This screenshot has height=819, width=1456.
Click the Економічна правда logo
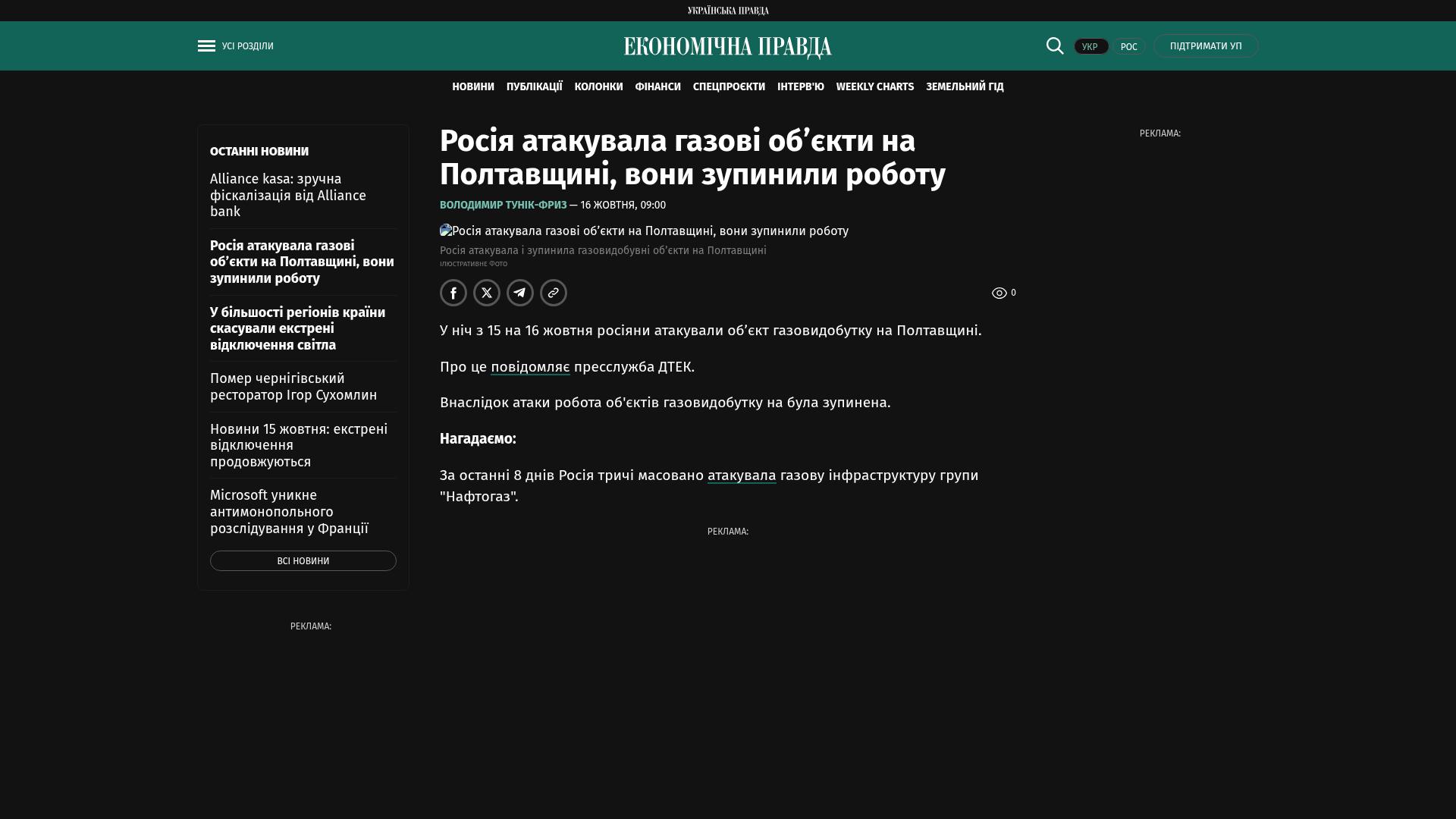click(728, 47)
